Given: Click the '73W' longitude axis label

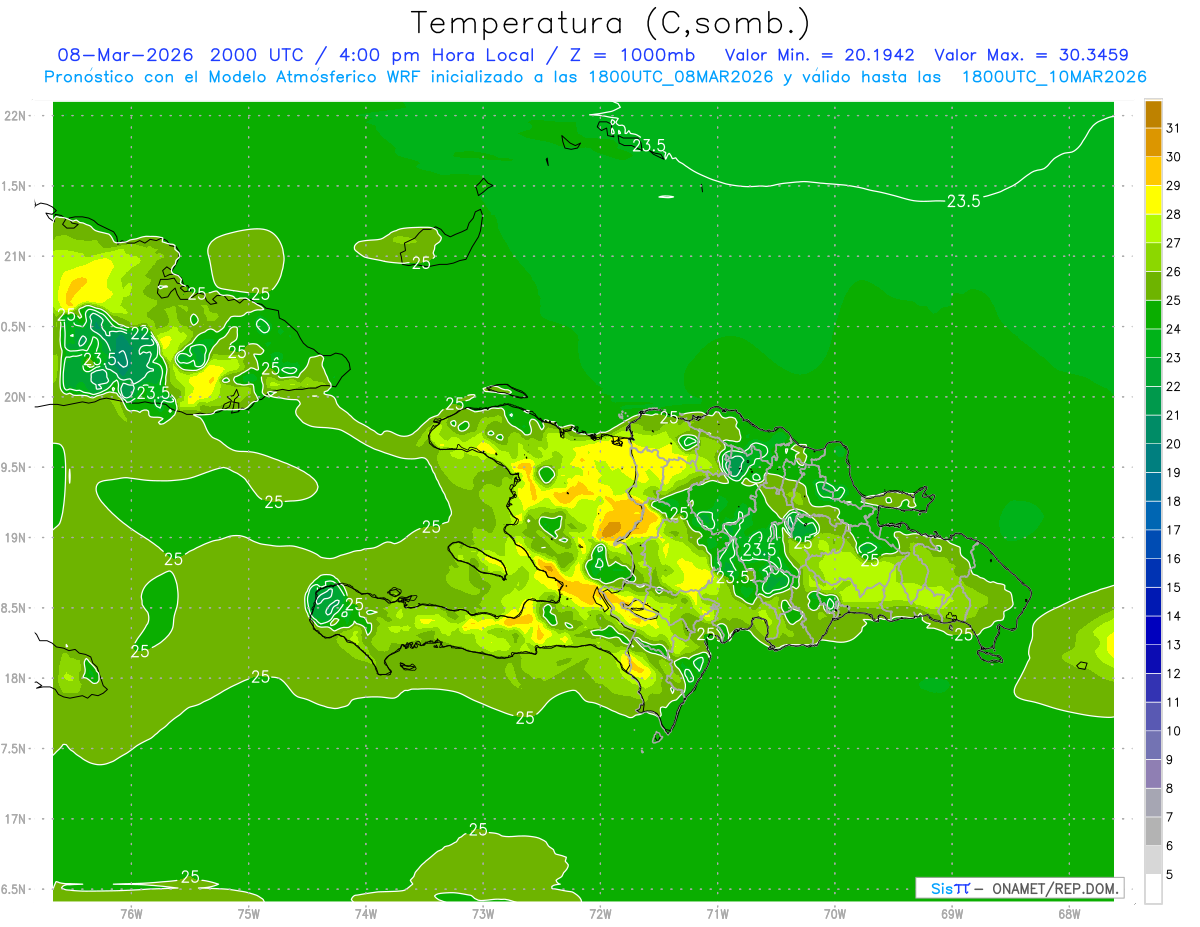Looking at the screenshot, I should 483,914.
